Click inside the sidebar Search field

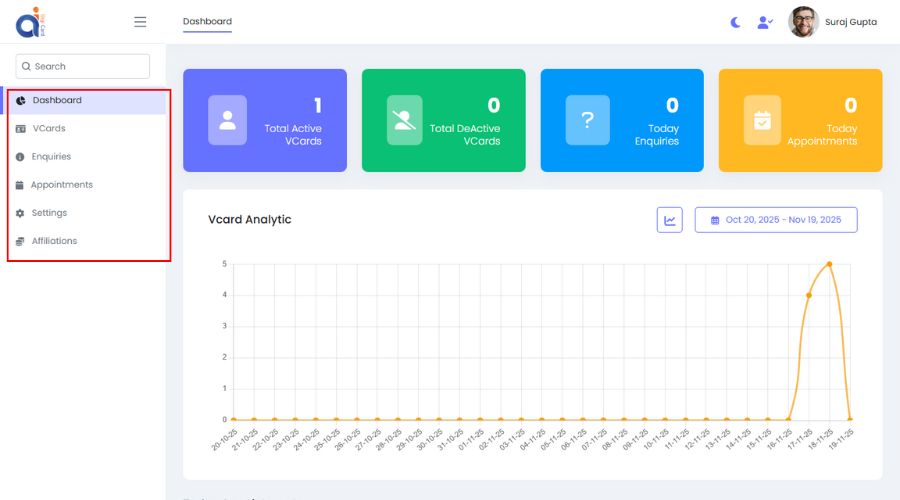point(83,66)
